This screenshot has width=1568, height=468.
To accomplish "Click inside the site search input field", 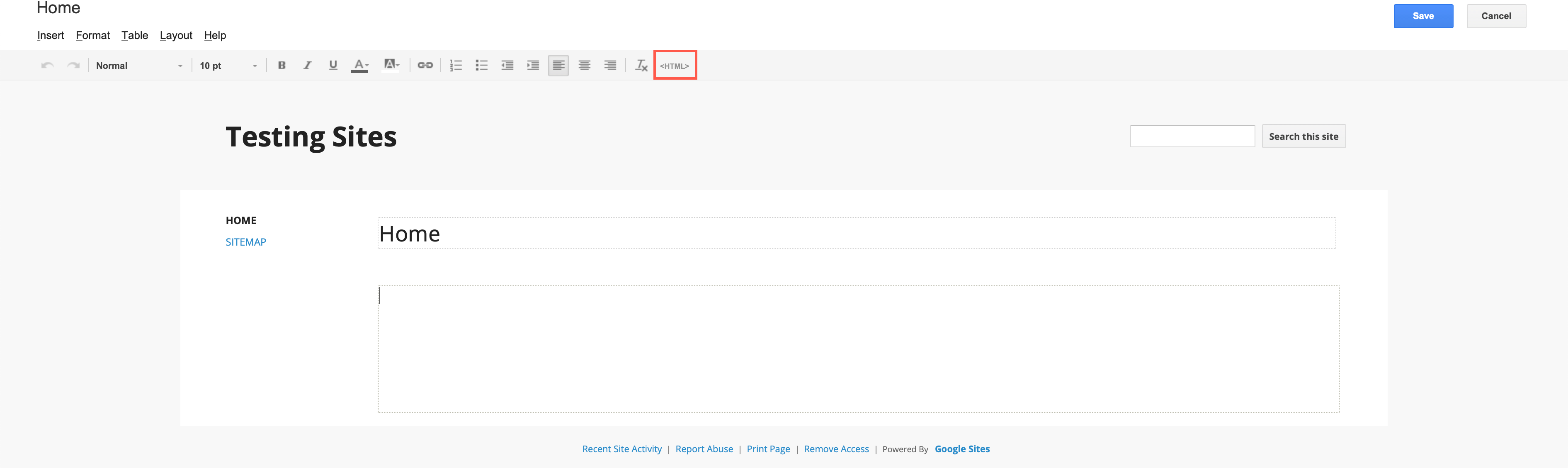I will pos(1192,135).
